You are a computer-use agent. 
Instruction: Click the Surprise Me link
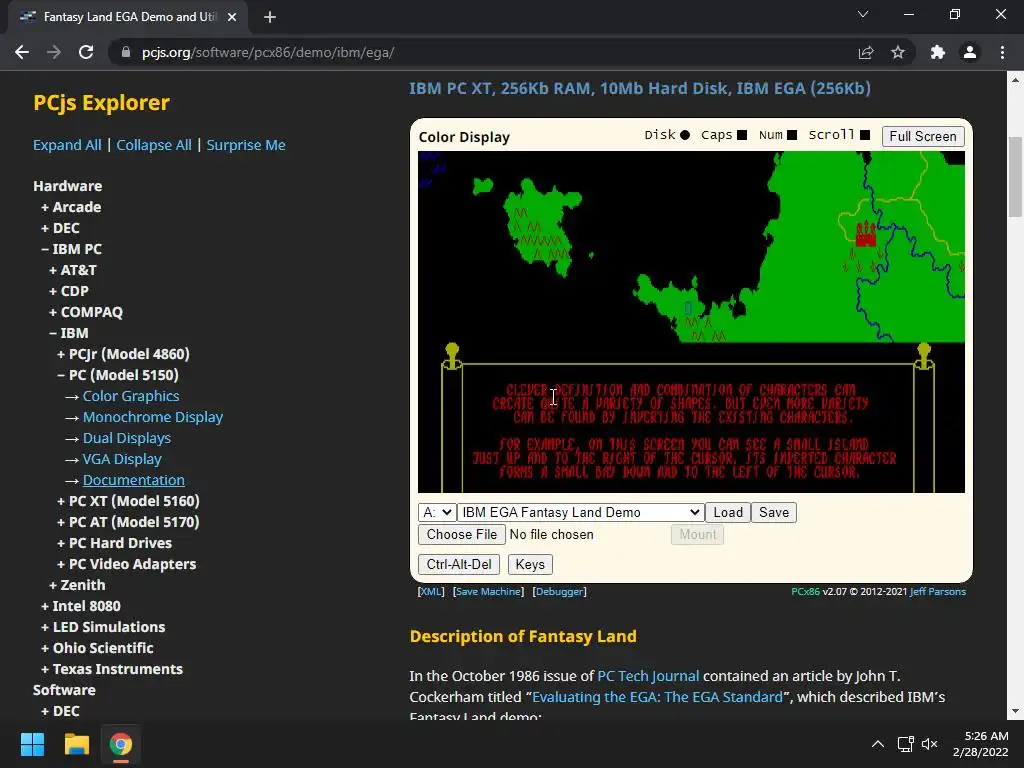click(246, 145)
